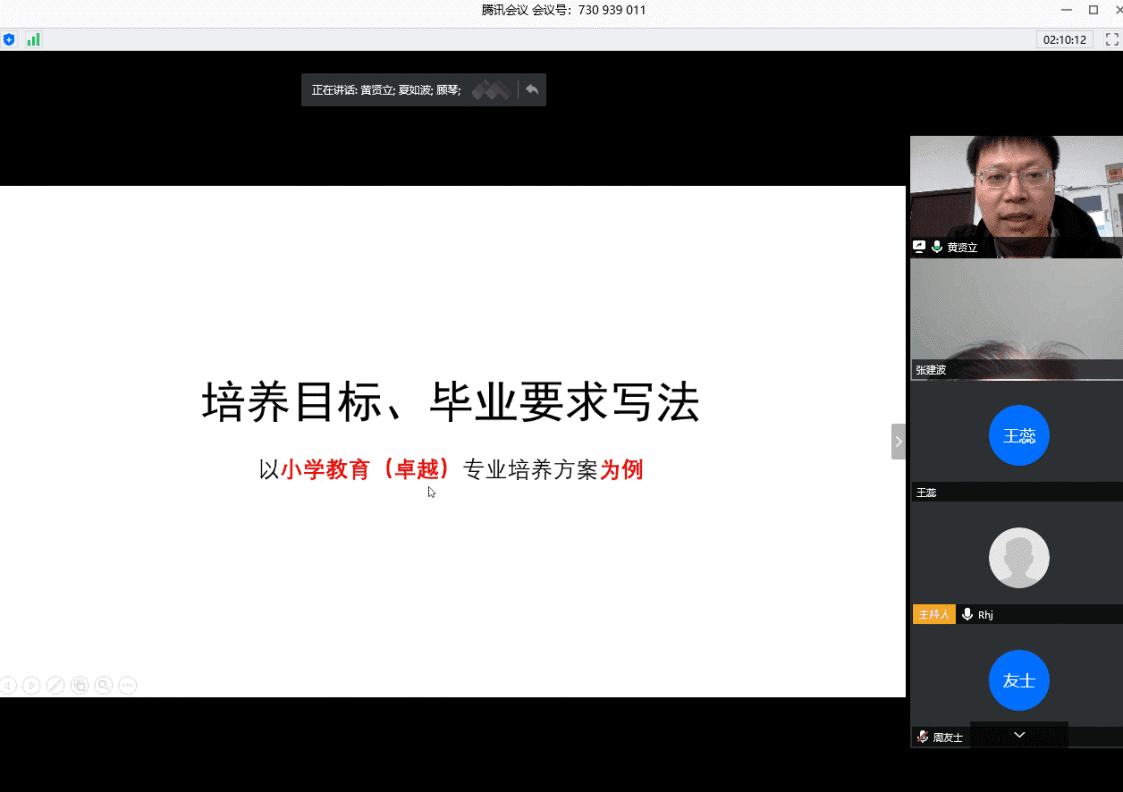Check the green network signal icon
The image size is (1123, 792).
[x=34, y=40]
